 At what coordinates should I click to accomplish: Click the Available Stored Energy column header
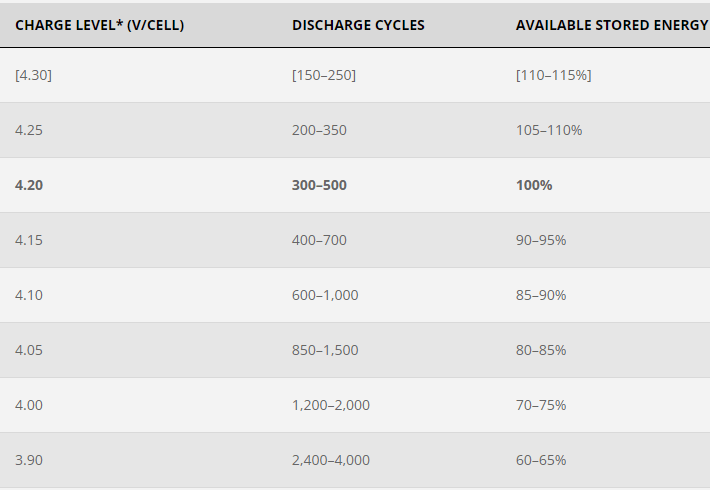point(612,25)
